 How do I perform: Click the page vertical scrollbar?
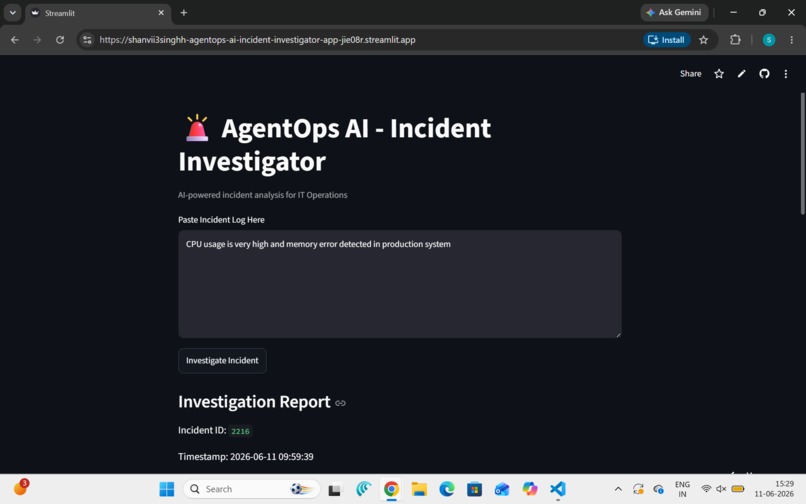click(802, 153)
